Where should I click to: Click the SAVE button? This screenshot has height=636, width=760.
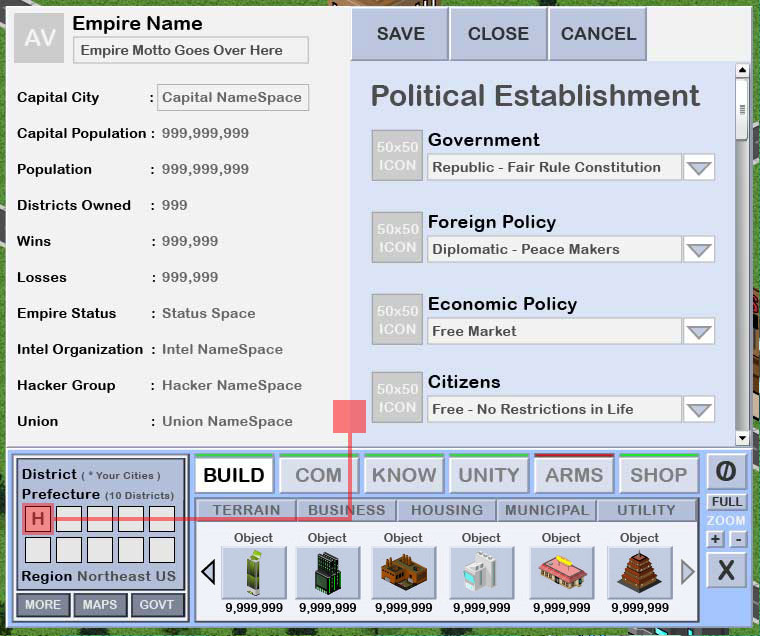[x=400, y=34]
